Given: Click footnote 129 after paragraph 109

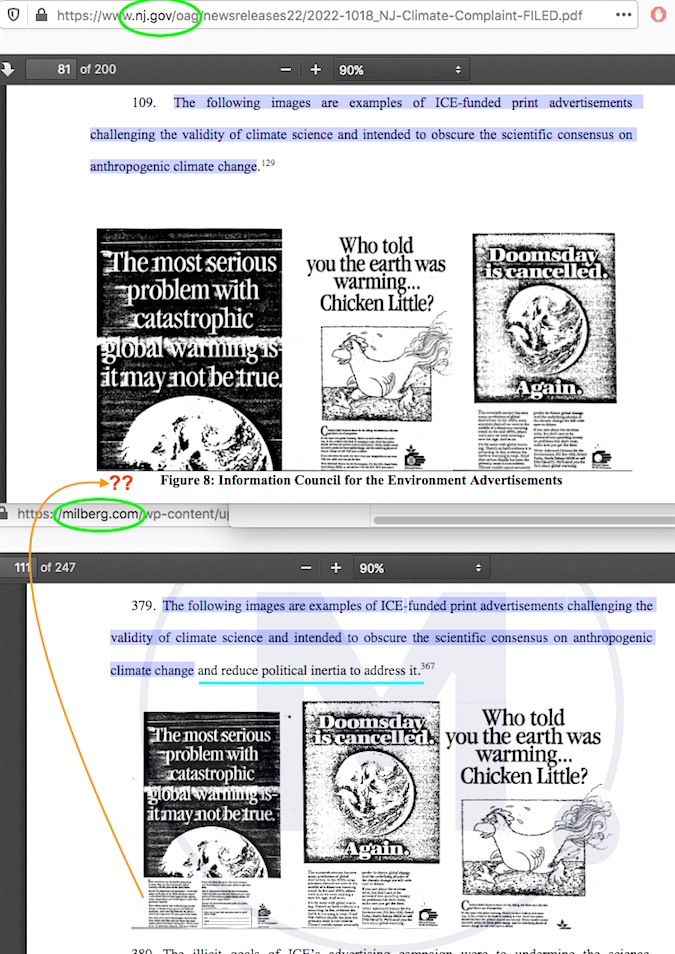Looking at the screenshot, I should 268,162.
